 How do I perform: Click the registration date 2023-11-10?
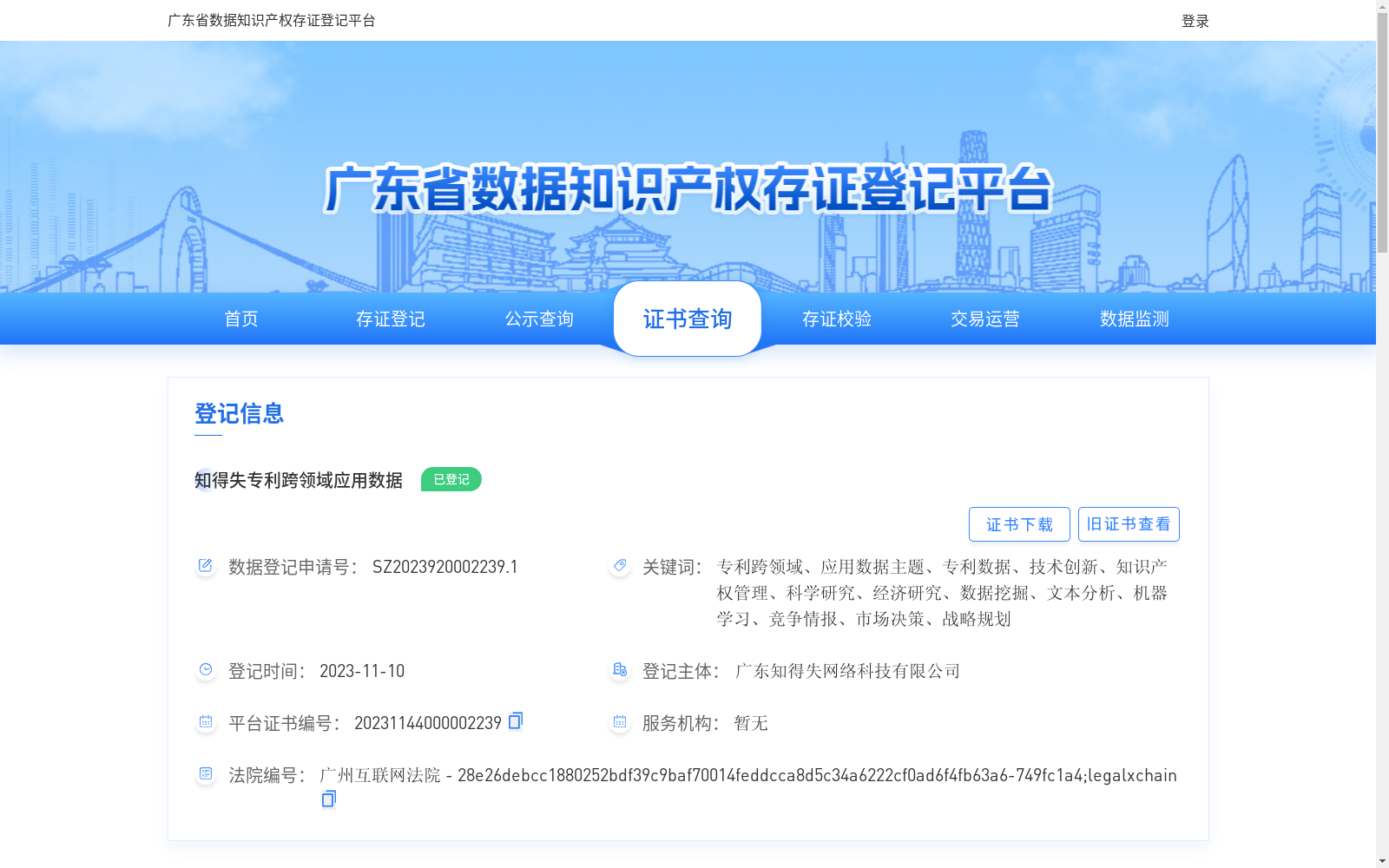click(x=362, y=671)
